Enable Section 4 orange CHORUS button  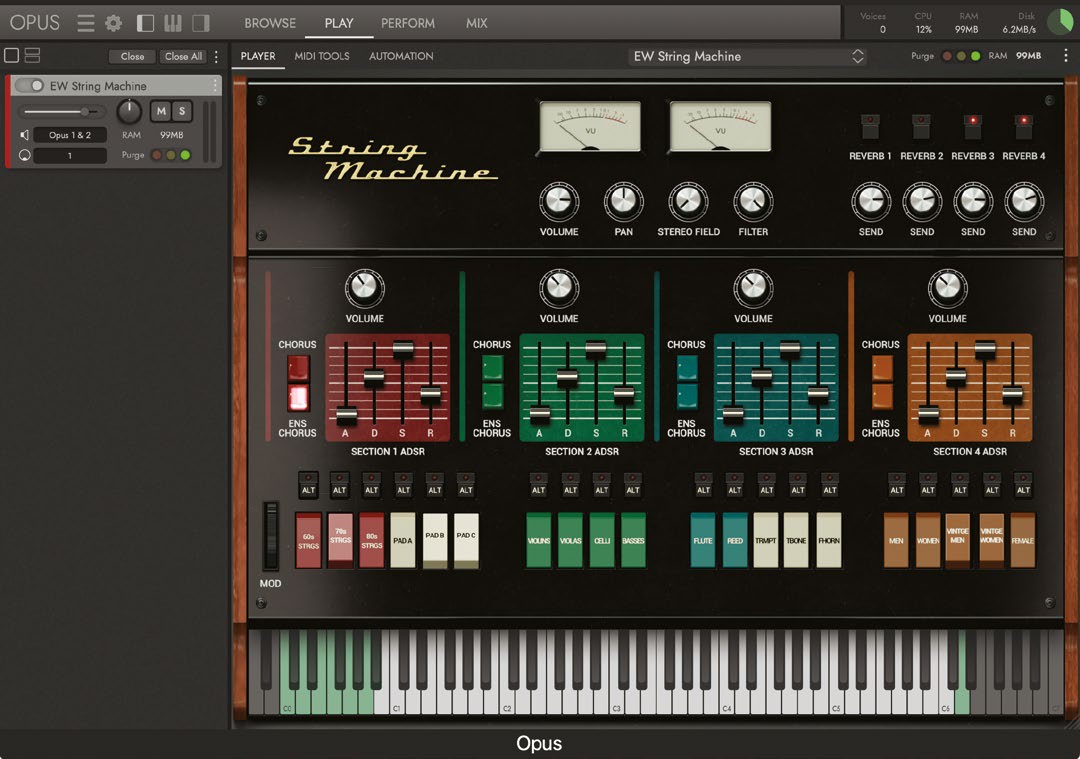882,368
